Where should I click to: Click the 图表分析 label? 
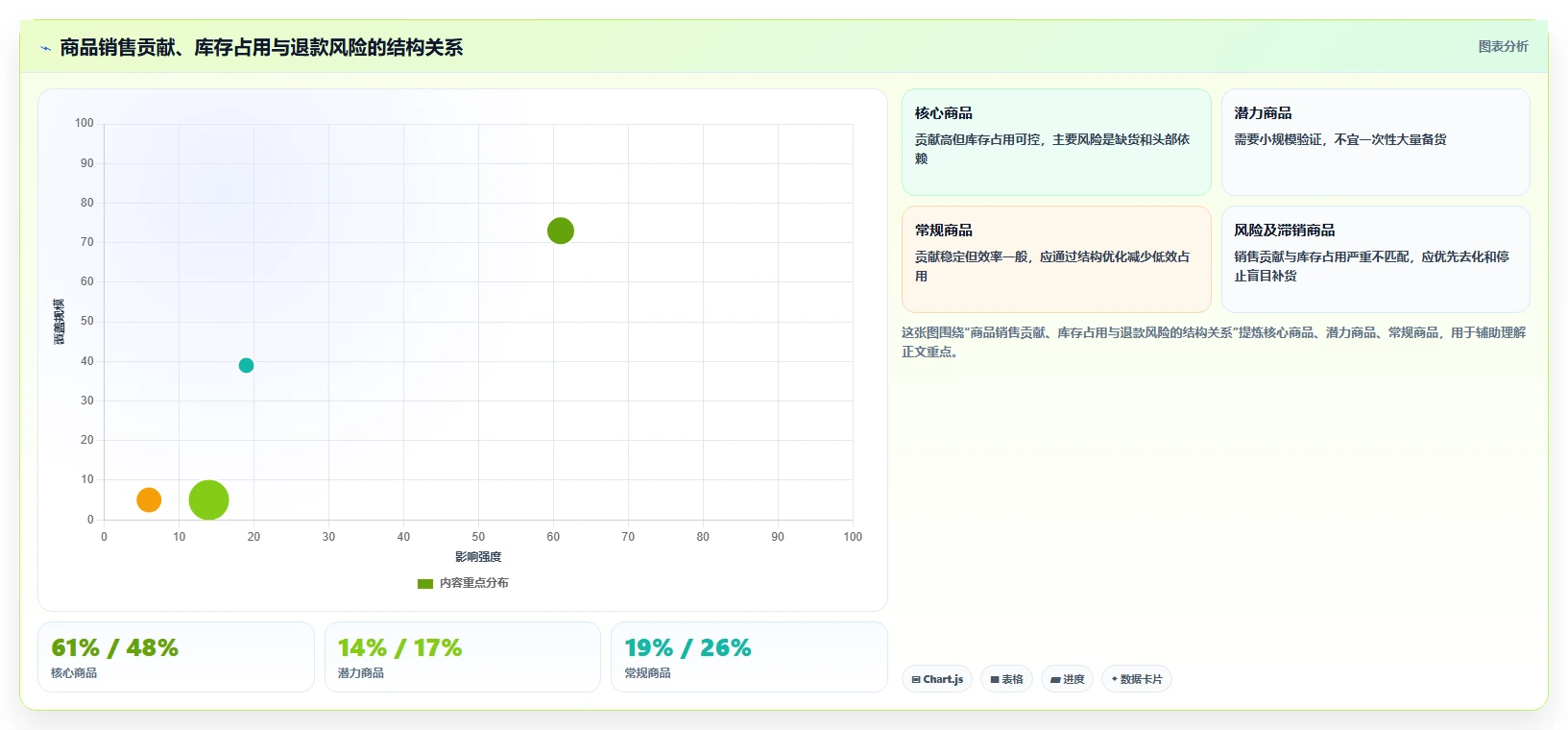(x=1503, y=46)
